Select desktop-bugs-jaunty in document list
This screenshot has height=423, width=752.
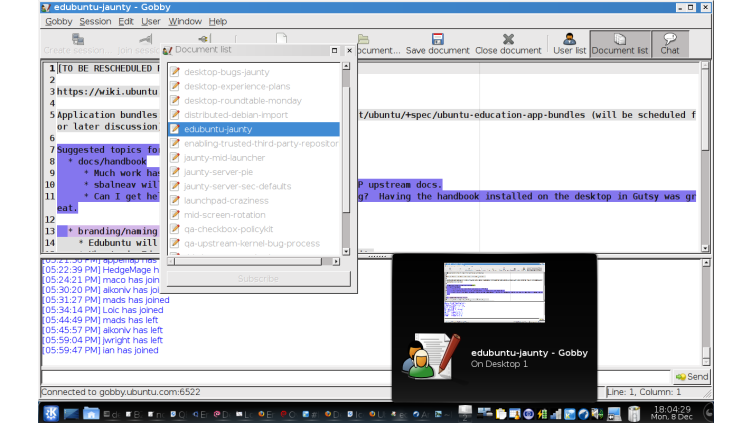point(254,72)
